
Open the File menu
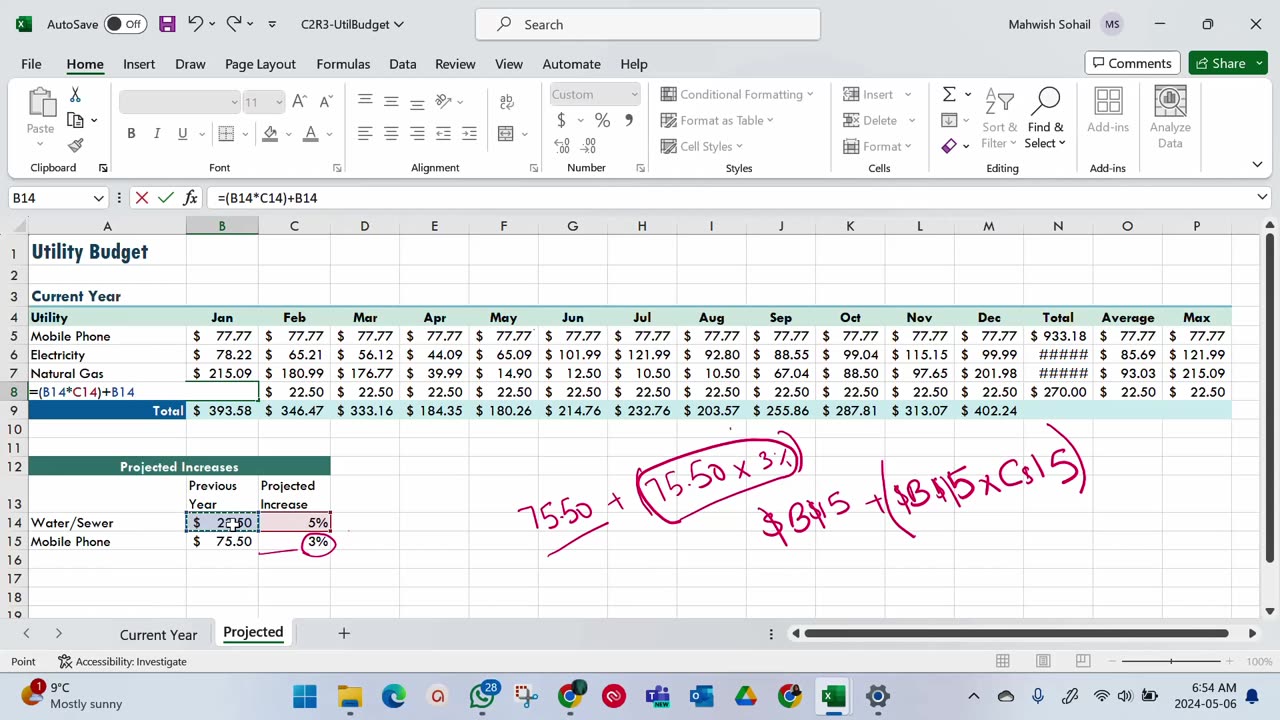pos(31,64)
